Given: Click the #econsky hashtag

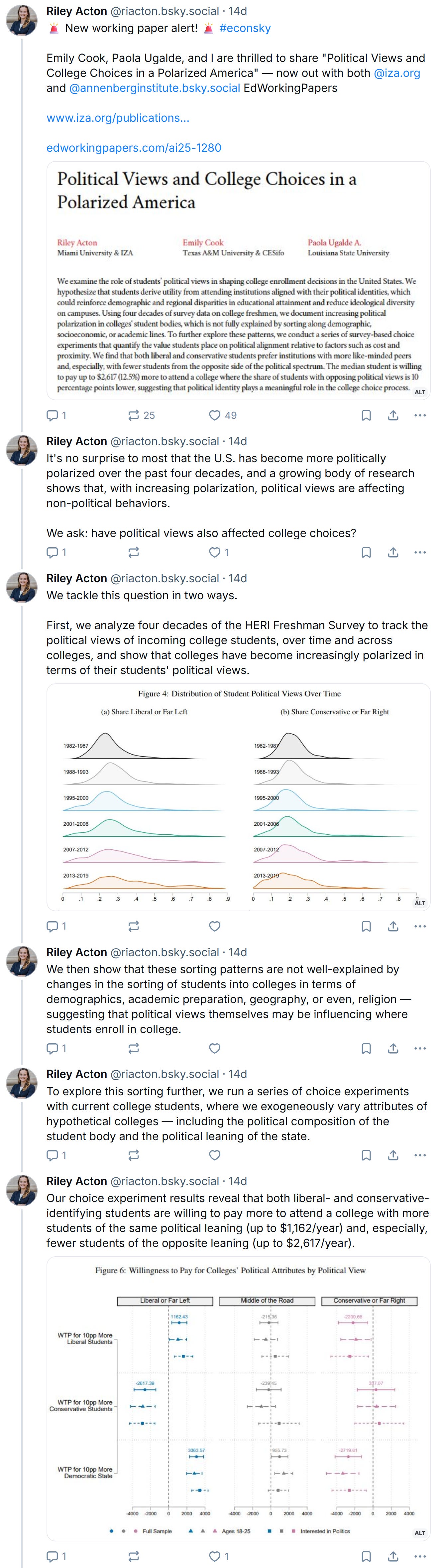Looking at the screenshot, I should [245, 28].
